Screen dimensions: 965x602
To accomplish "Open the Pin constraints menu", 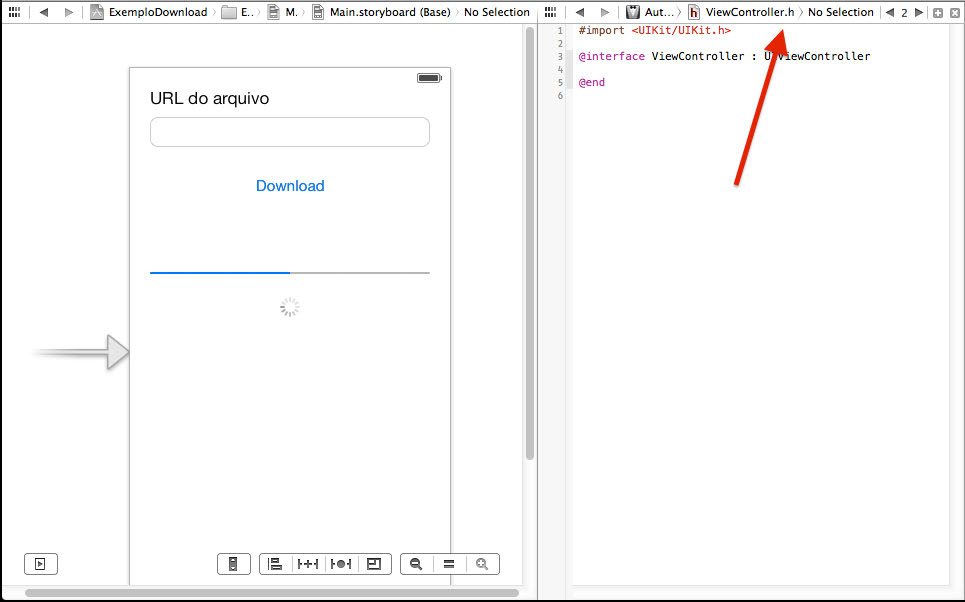I will (307, 564).
